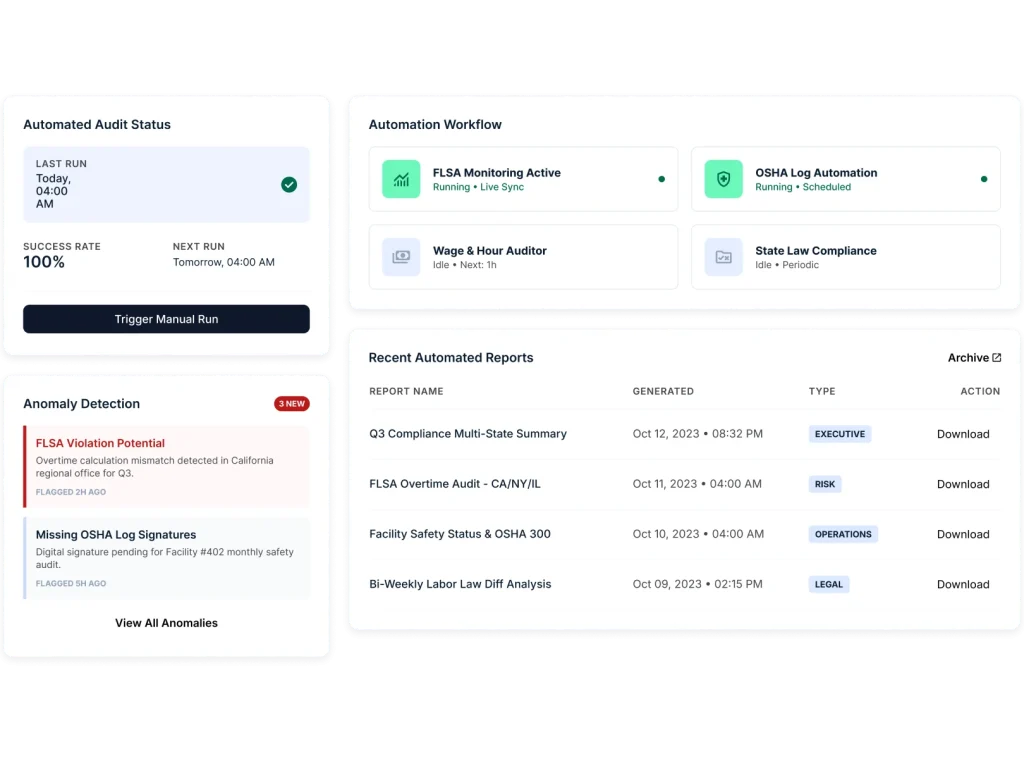Open View All Anomalies
Image resolution: width=1024 pixels, height=759 pixels.
pyautogui.click(x=166, y=623)
